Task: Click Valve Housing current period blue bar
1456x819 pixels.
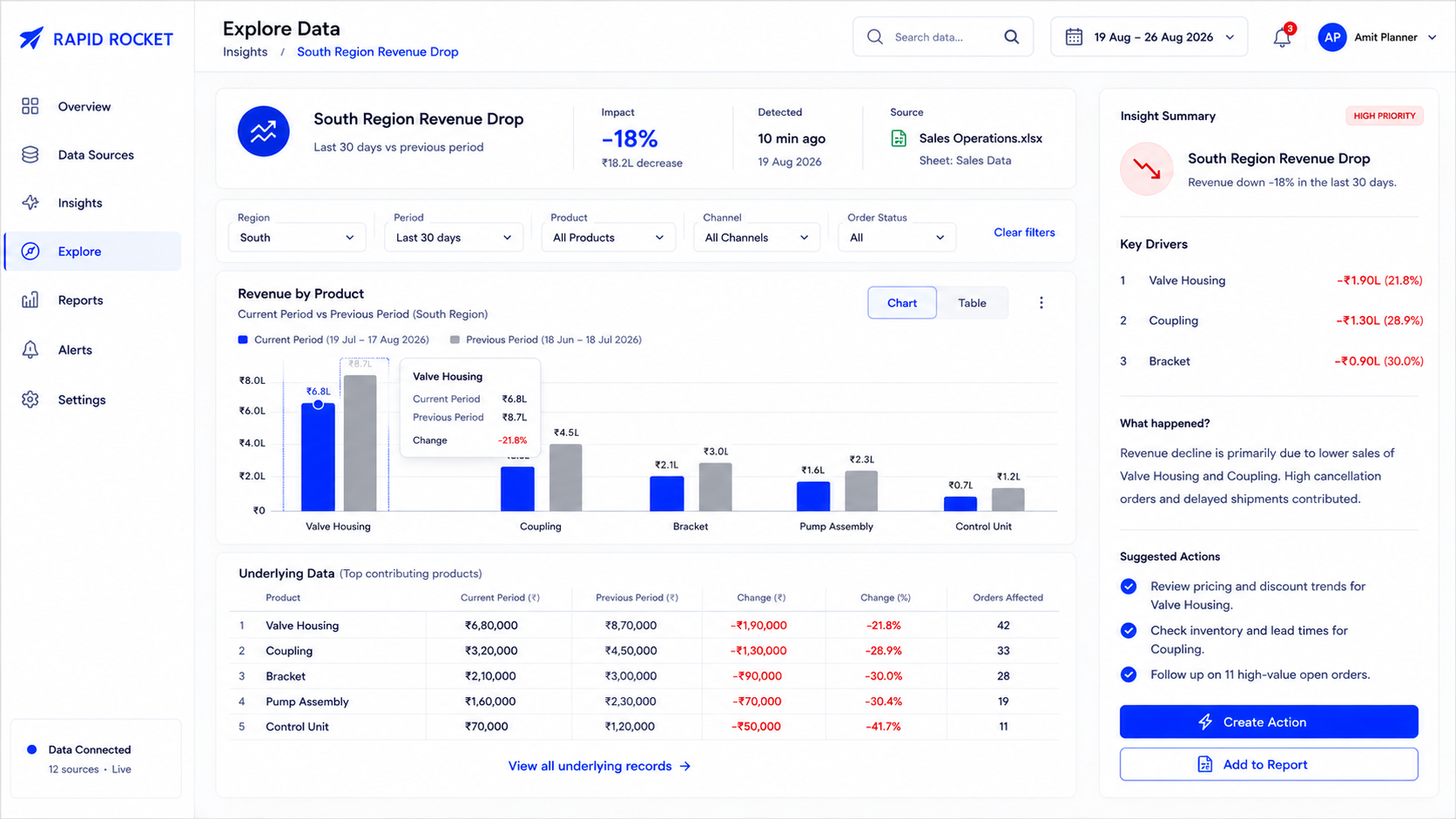Action: 318,457
